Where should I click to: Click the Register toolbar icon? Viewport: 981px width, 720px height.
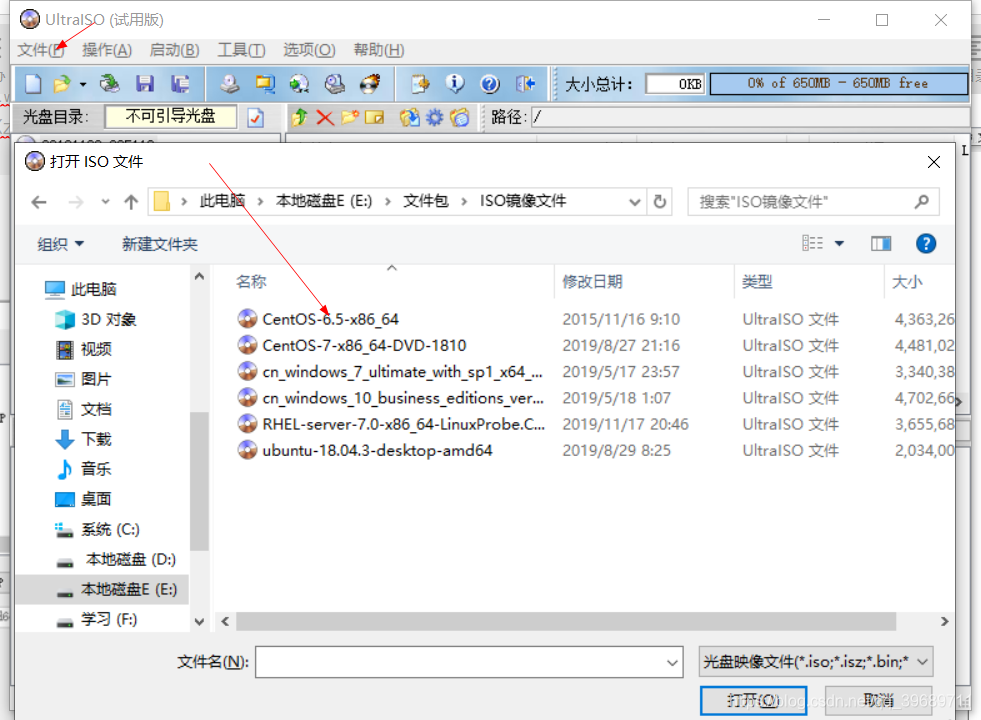[420, 84]
